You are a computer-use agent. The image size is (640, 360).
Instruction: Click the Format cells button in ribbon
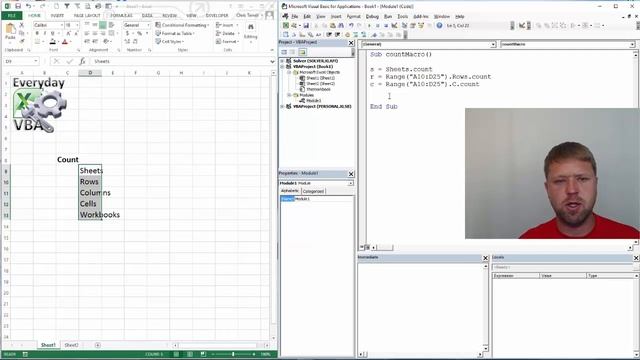[x=228, y=42]
